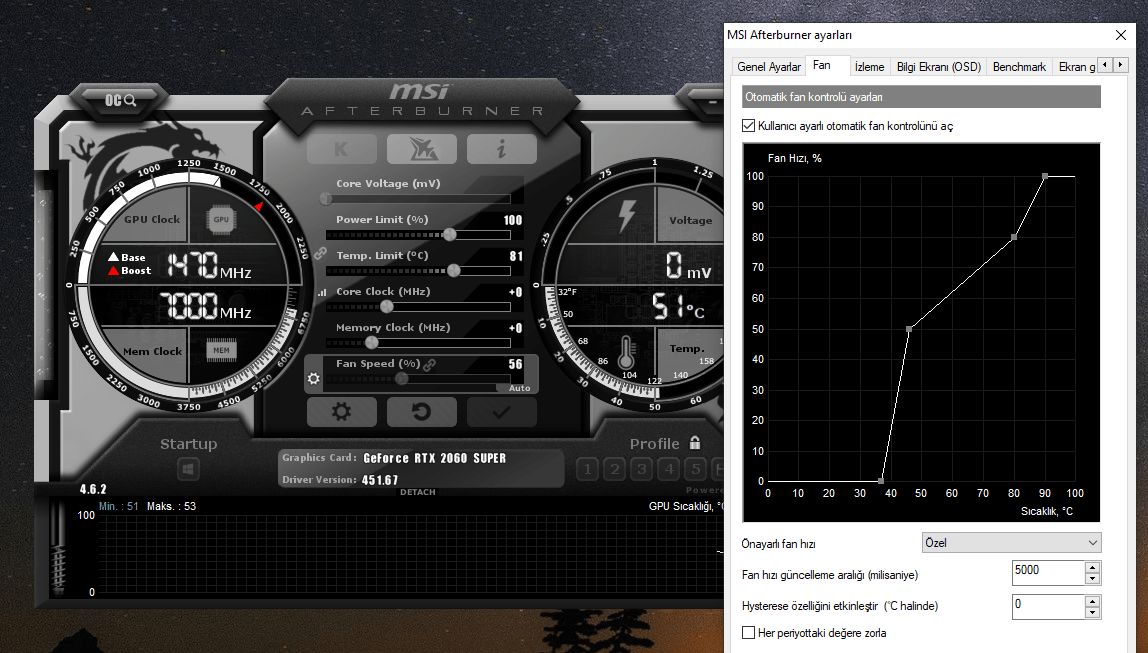Open the OC Scanner search button
This screenshot has height=653, width=1148.
coord(121,100)
